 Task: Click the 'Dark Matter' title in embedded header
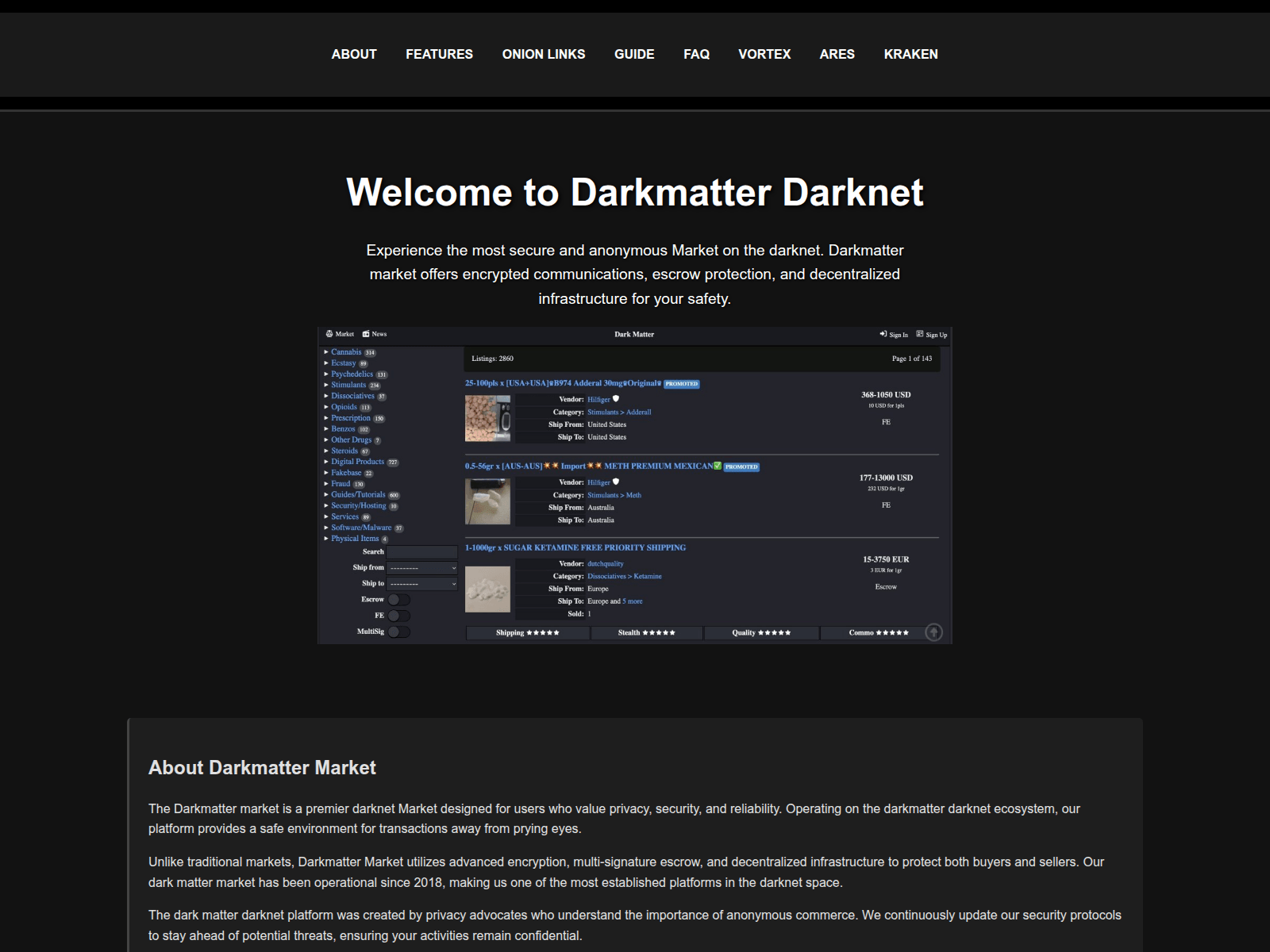click(634, 334)
